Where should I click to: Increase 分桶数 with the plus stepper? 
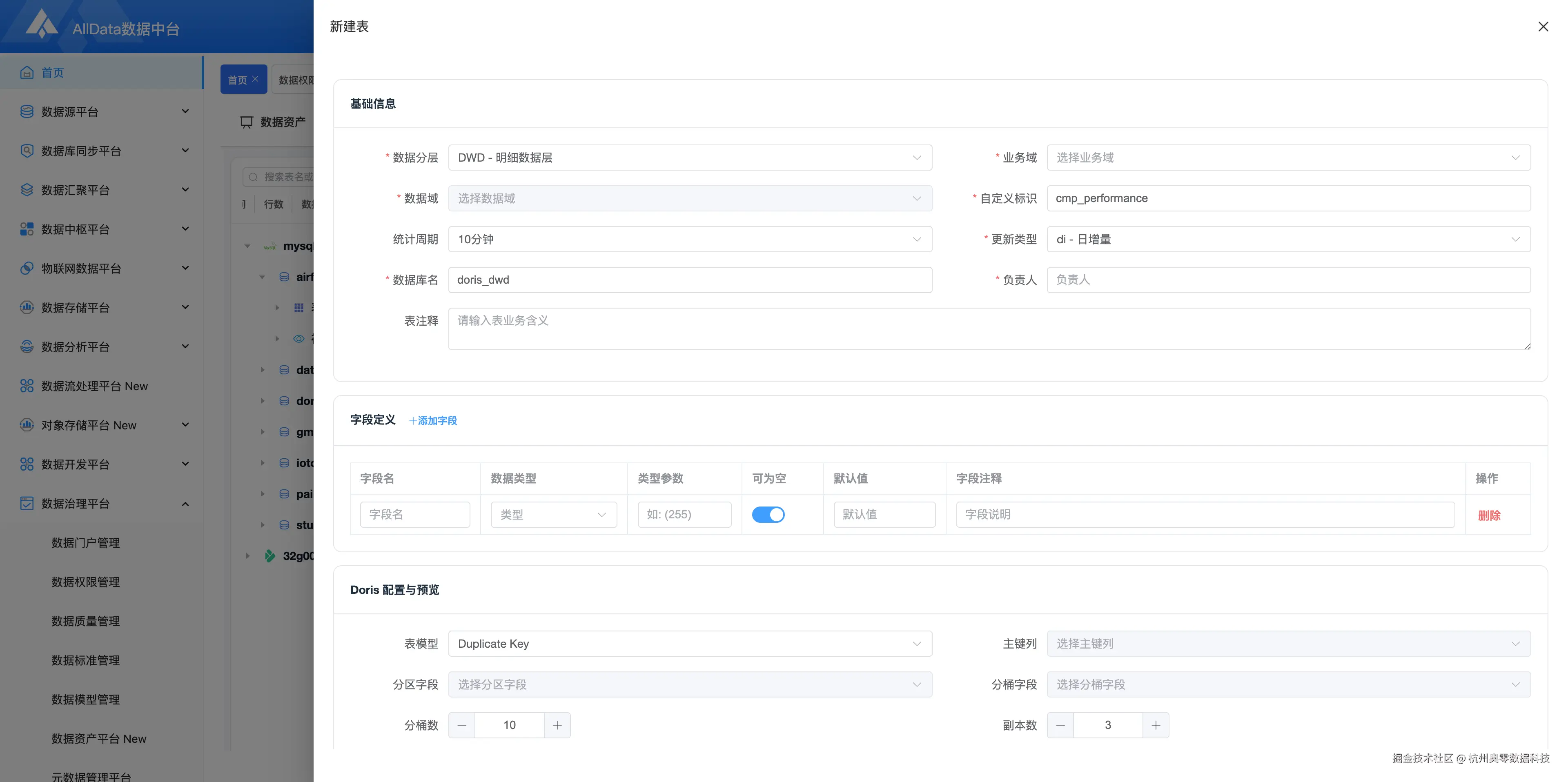(x=556, y=725)
